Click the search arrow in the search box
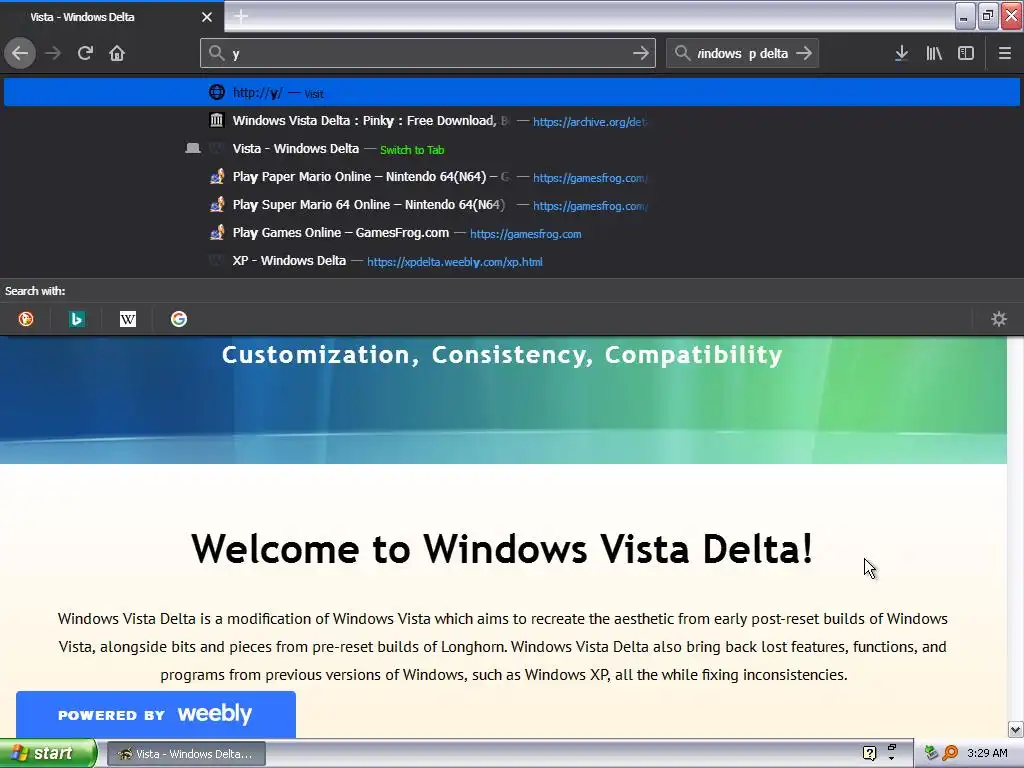The width and height of the screenshot is (1024, 768). coord(805,53)
